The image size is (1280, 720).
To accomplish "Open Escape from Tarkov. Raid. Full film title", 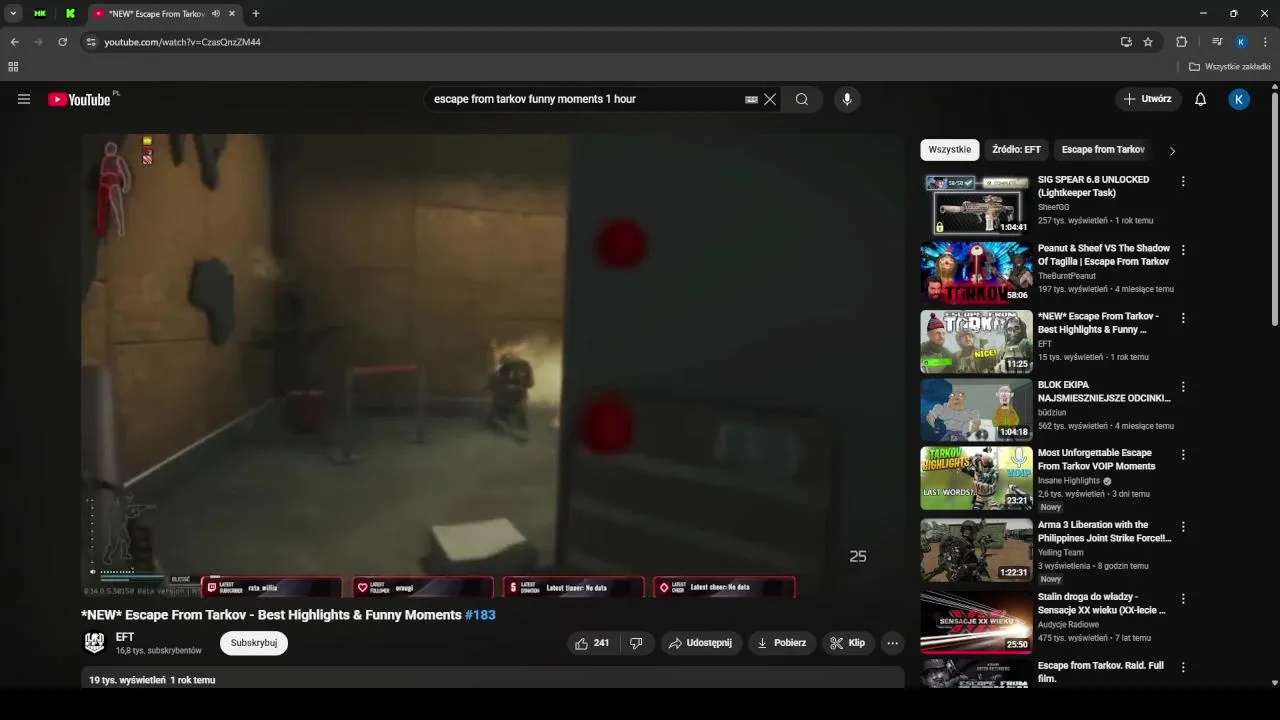I will [1101, 672].
